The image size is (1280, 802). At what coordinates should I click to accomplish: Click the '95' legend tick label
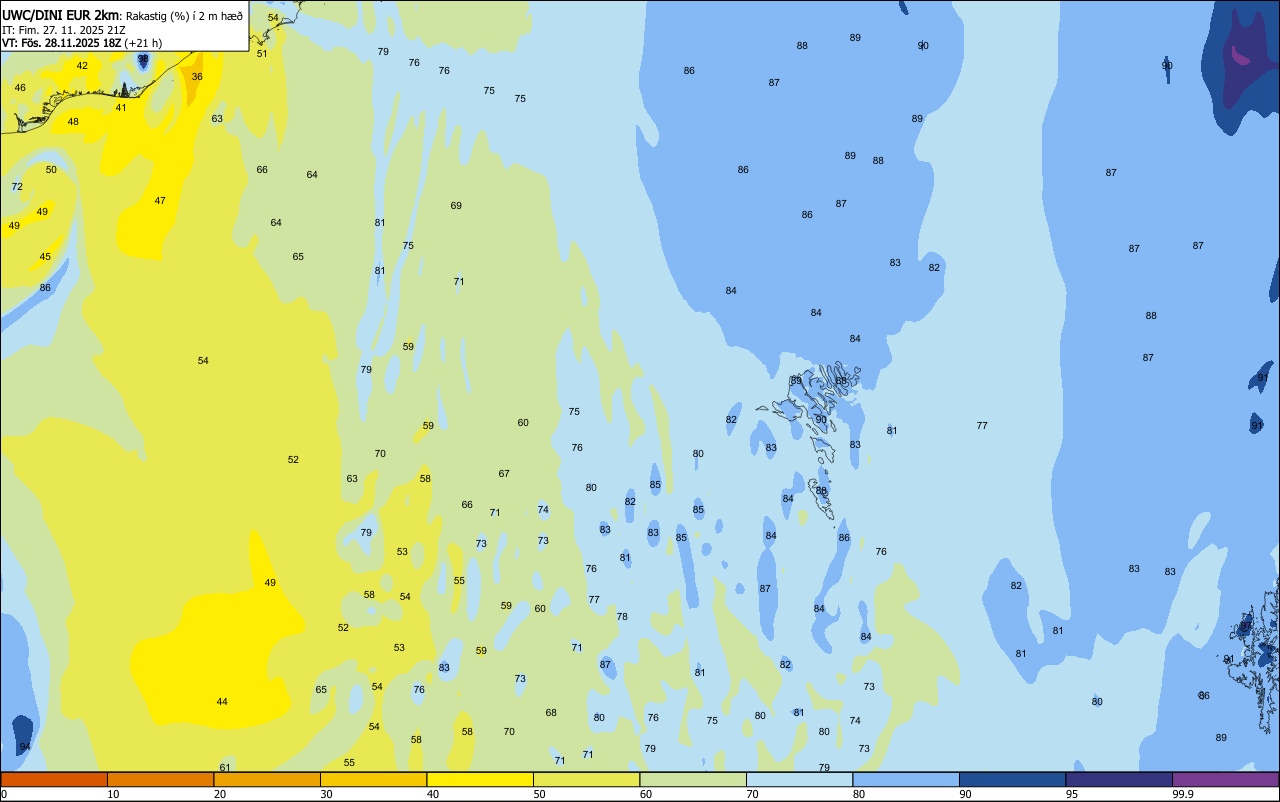[x=1071, y=794]
